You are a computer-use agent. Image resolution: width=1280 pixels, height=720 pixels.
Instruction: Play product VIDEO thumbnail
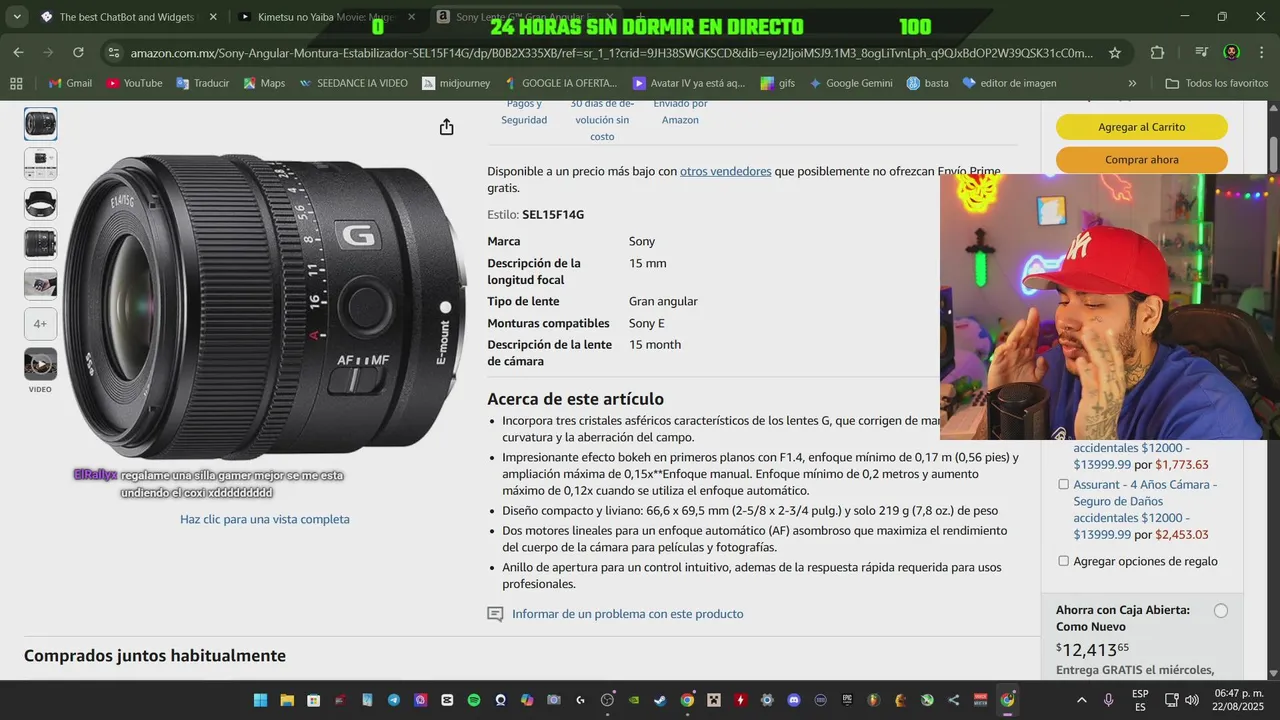(x=40, y=364)
